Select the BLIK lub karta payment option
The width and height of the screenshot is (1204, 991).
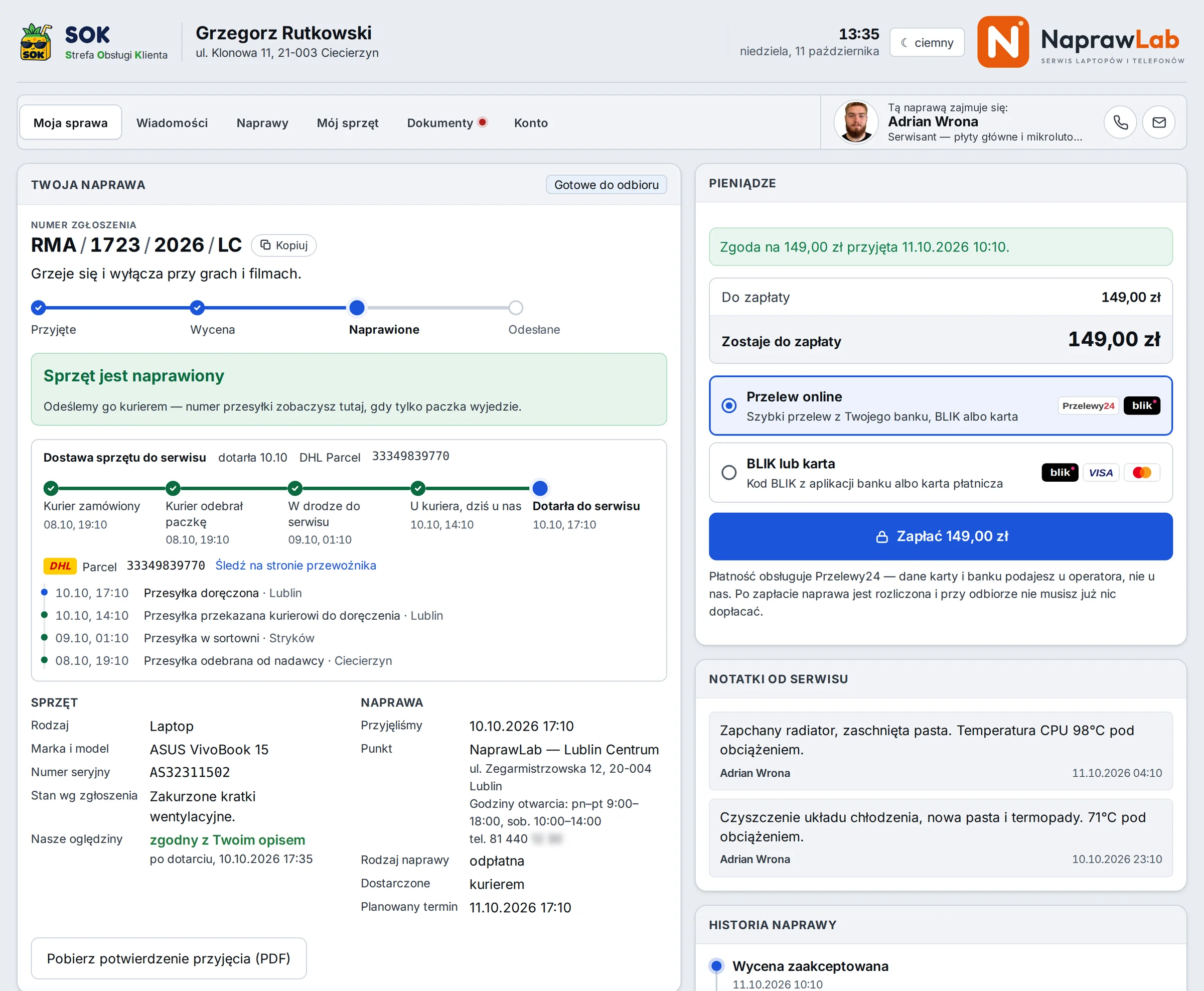(x=941, y=473)
